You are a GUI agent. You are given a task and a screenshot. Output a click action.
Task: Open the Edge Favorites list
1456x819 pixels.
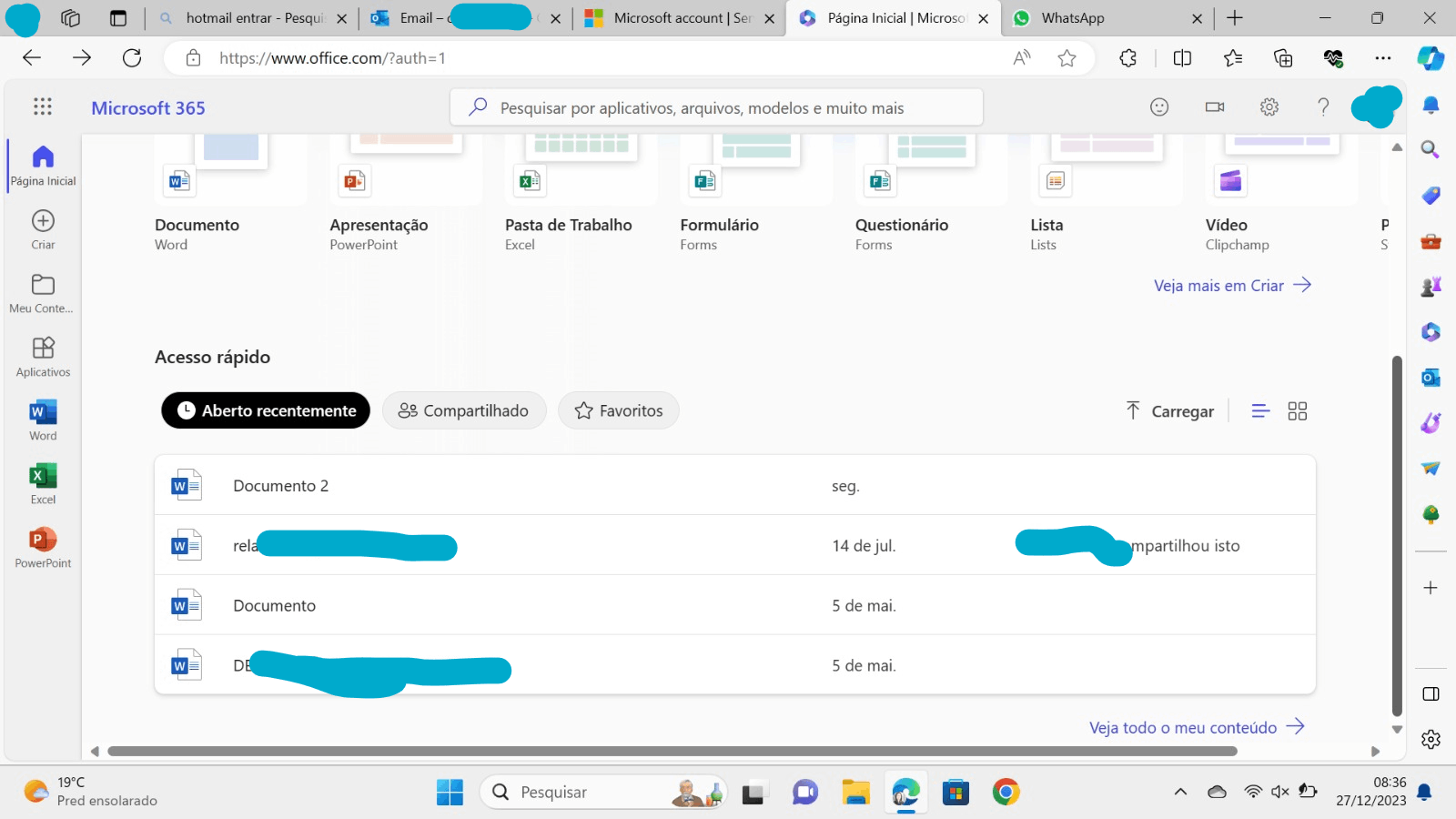coord(1233,58)
